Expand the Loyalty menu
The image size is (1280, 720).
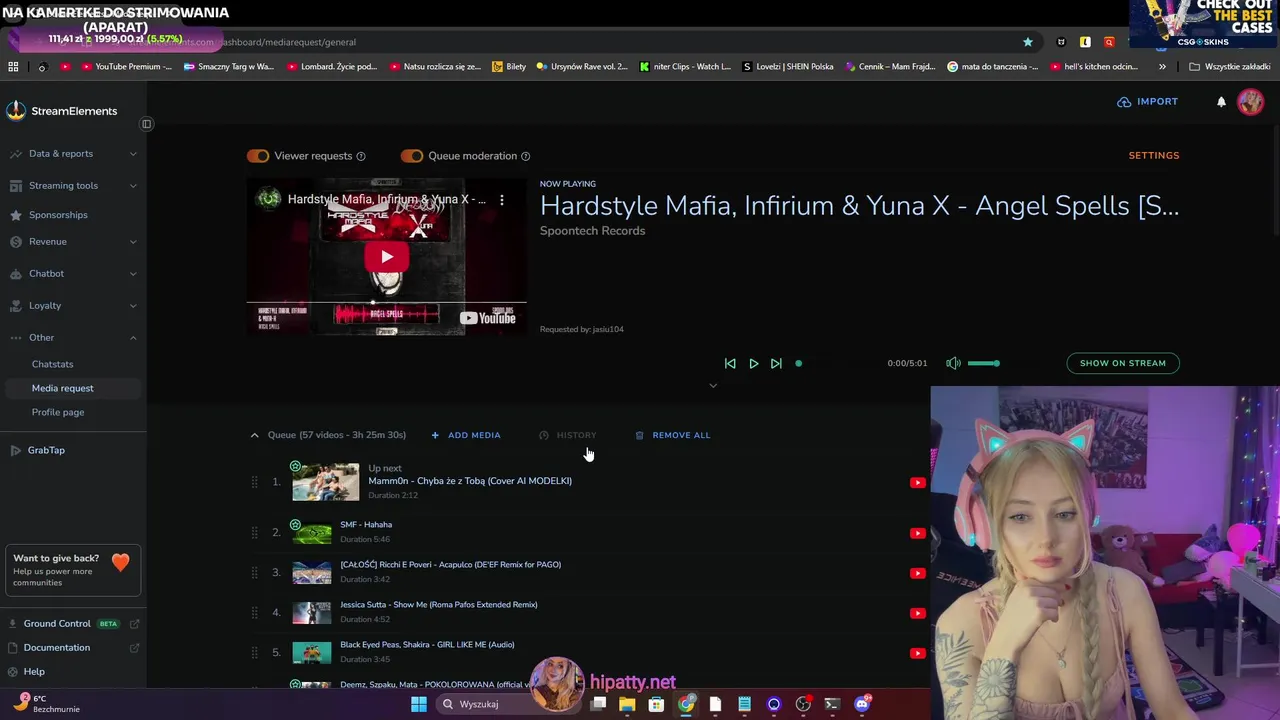pyautogui.click(x=133, y=306)
